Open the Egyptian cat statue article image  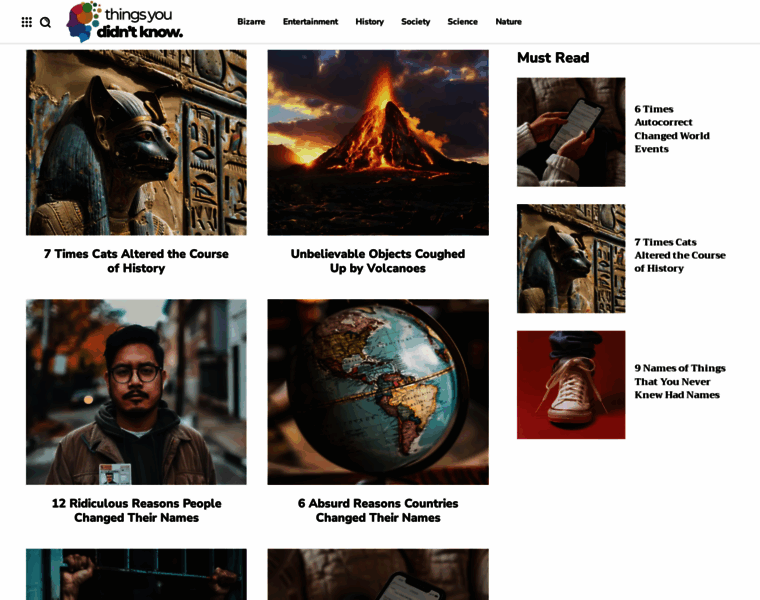click(136, 142)
